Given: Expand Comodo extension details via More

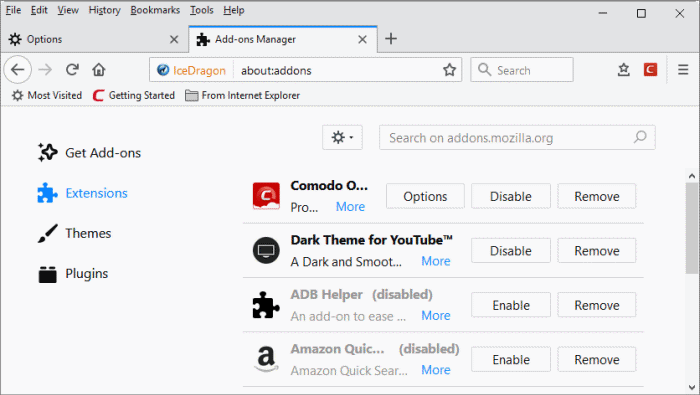Looking at the screenshot, I should click(350, 207).
